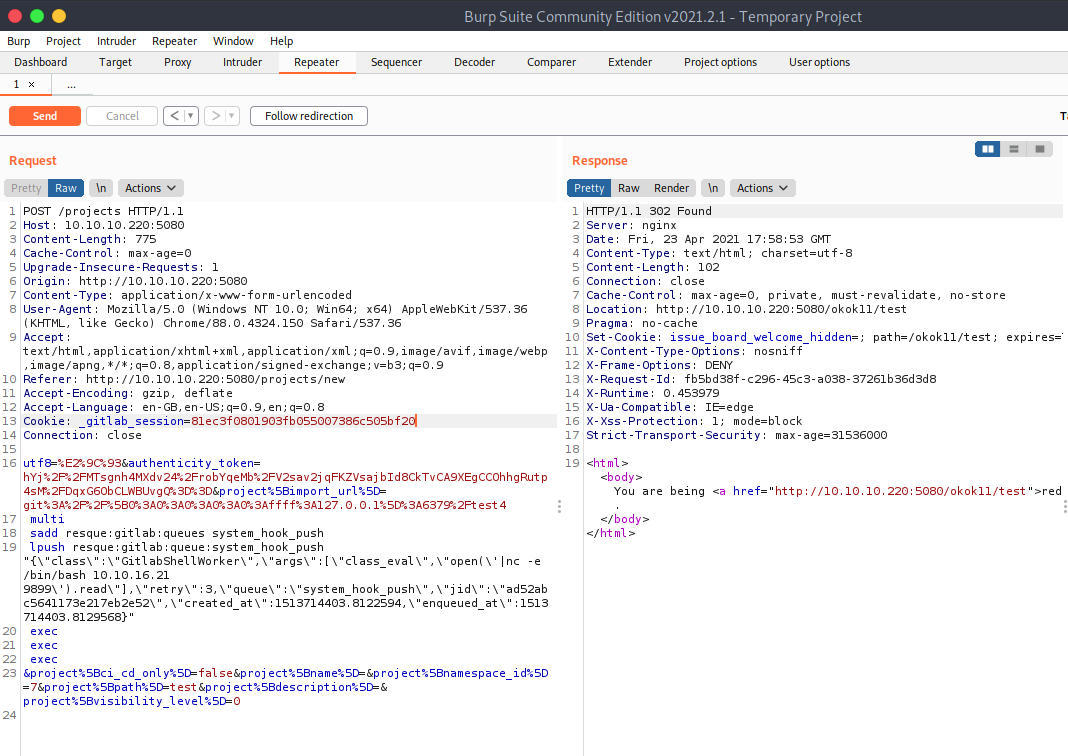
Task: Click the Set-Cookie header in response
Action: pyautogui.click(x=824, y=337)
